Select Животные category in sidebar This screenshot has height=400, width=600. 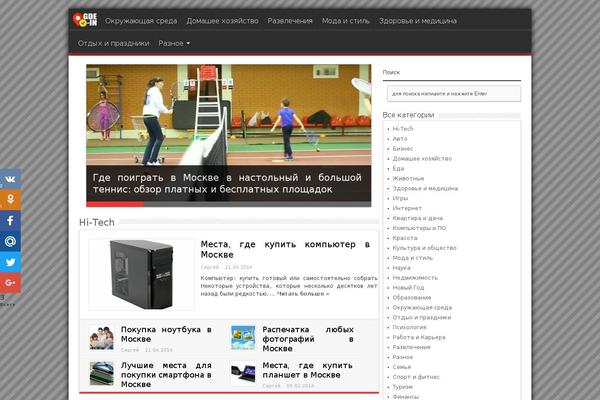[x=408, y=178]
